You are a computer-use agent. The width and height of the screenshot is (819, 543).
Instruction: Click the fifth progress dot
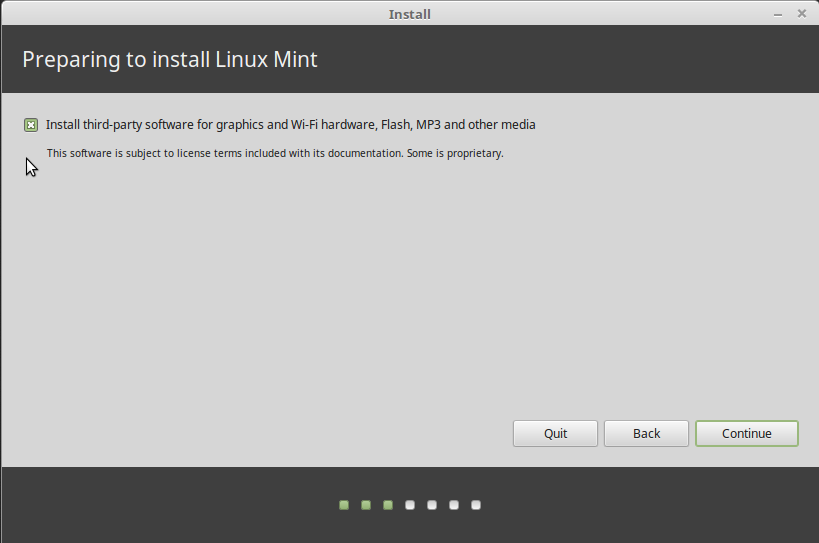[432, 505]
